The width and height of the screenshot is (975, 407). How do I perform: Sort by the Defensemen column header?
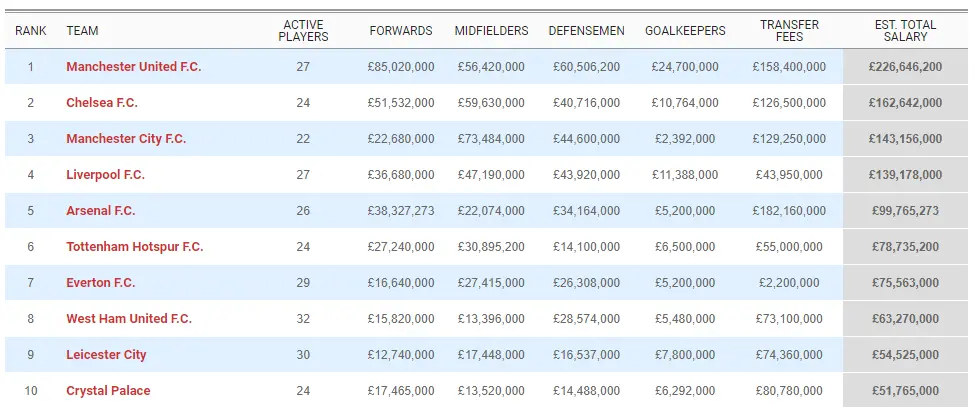tap(586, 31)
